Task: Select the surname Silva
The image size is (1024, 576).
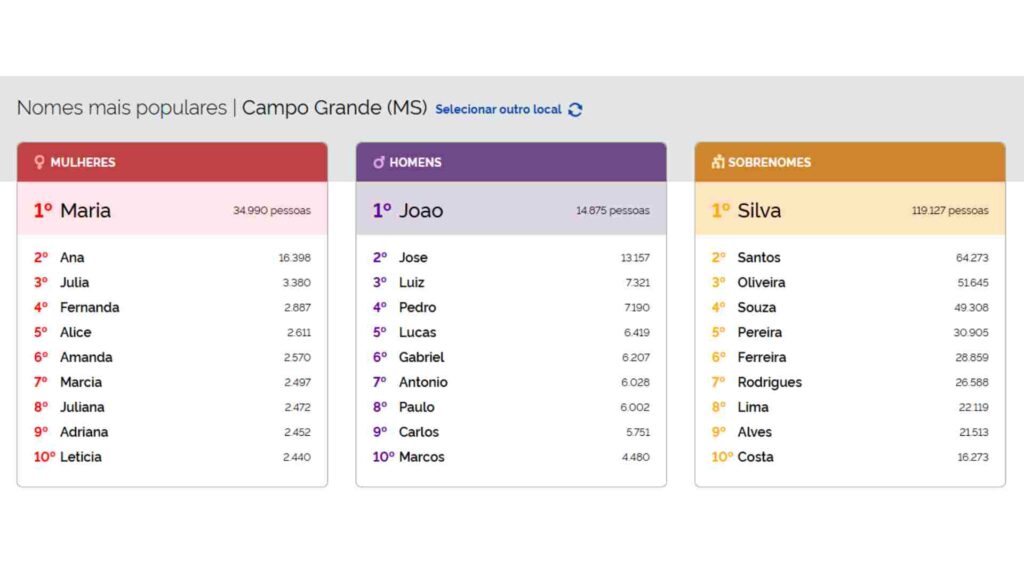Action: (762, 210)
